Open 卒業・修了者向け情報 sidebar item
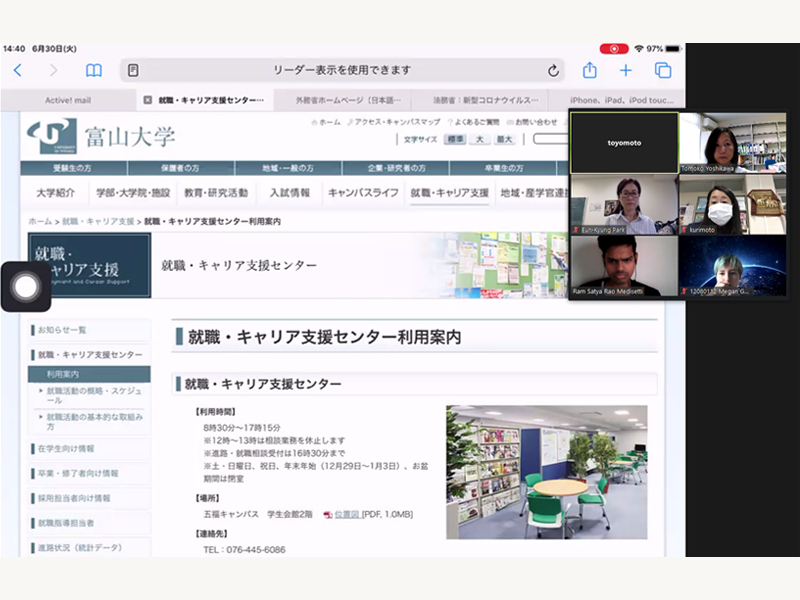Image resolution: width=800 pixels, height=600 pixels. click(x=90, y=473)
